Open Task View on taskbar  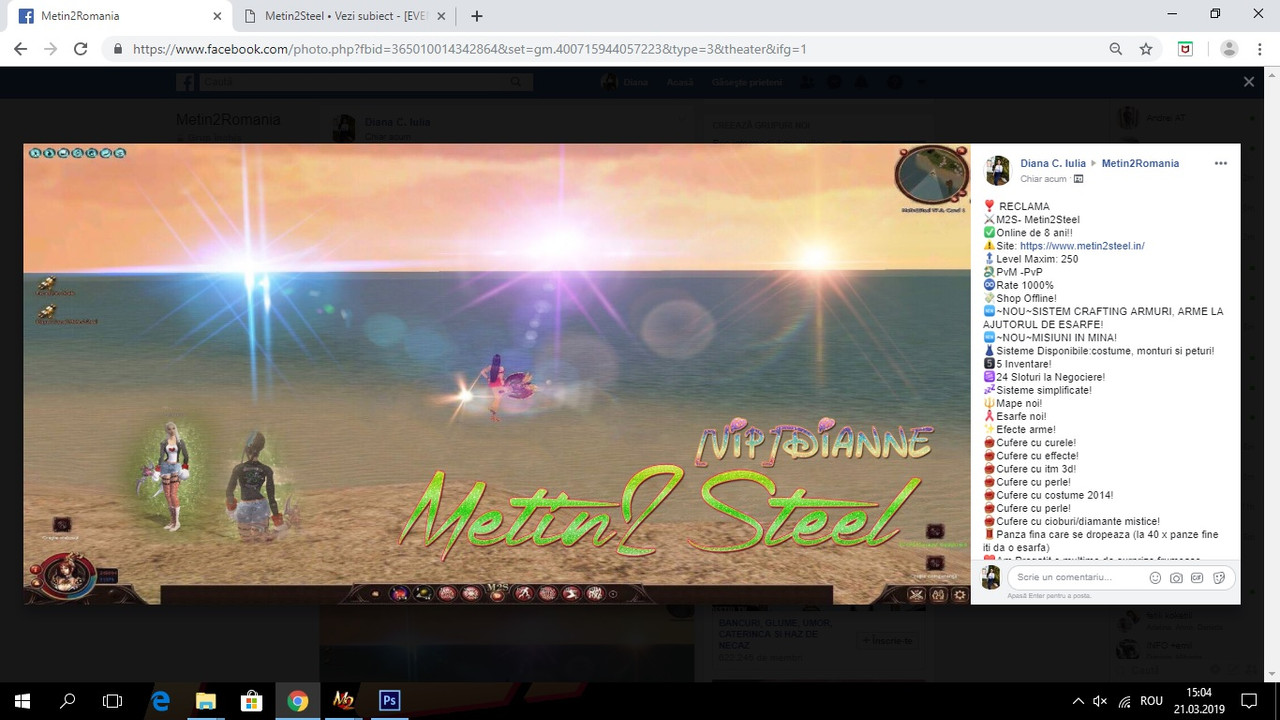point(113,701)
